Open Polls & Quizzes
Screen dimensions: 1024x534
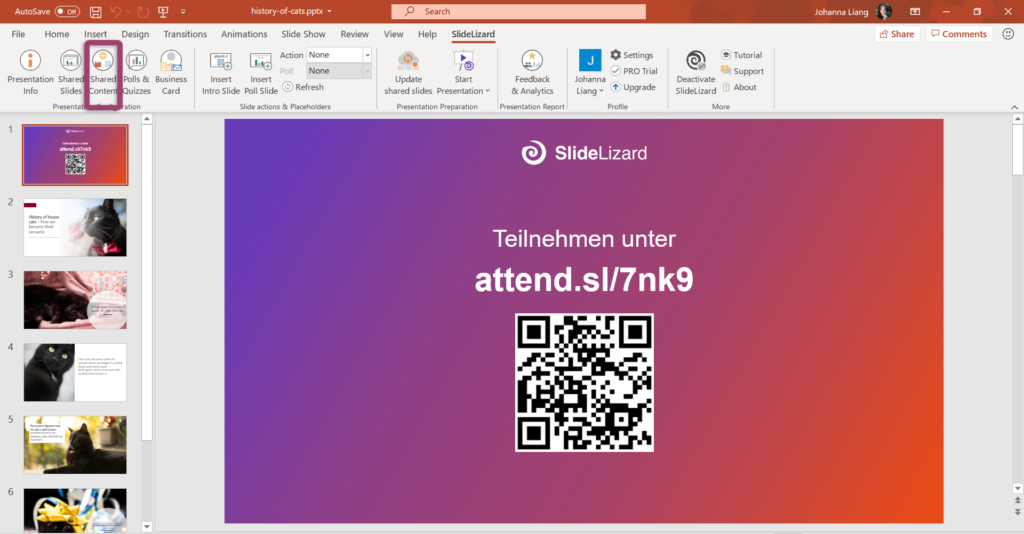pyautogui.click(x=136, y=72)
